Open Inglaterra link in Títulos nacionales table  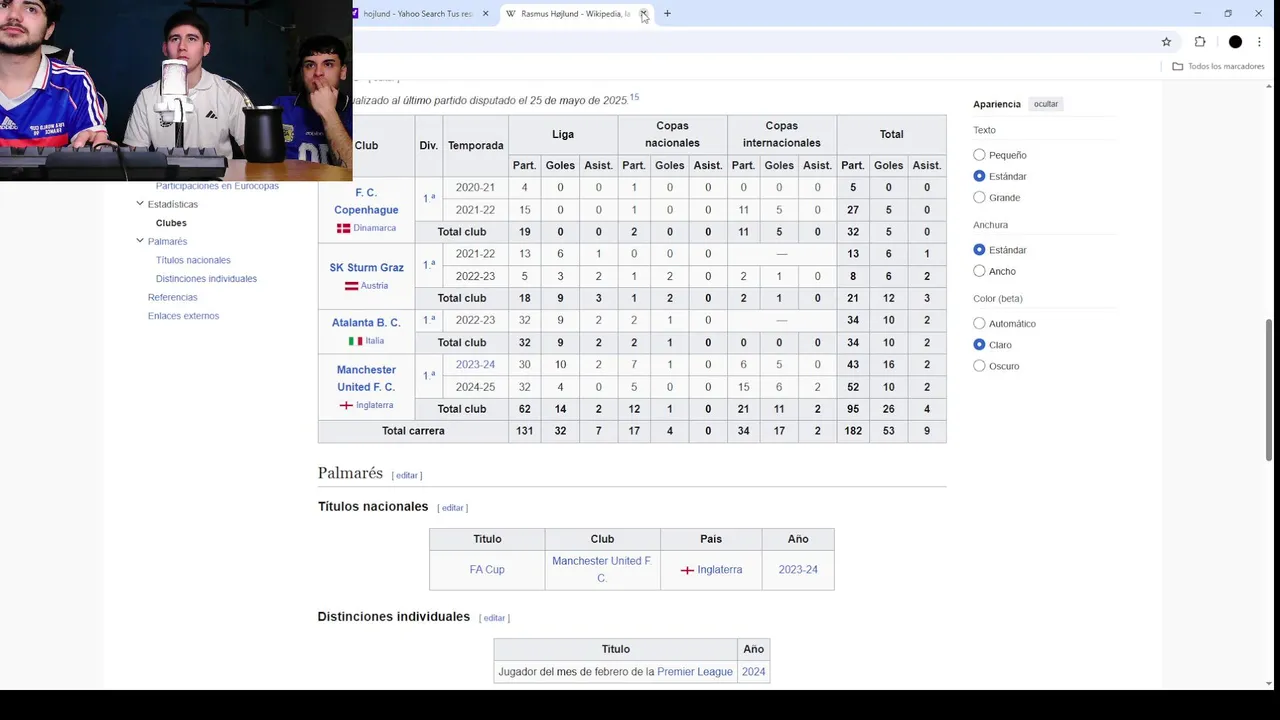point(720,570)
